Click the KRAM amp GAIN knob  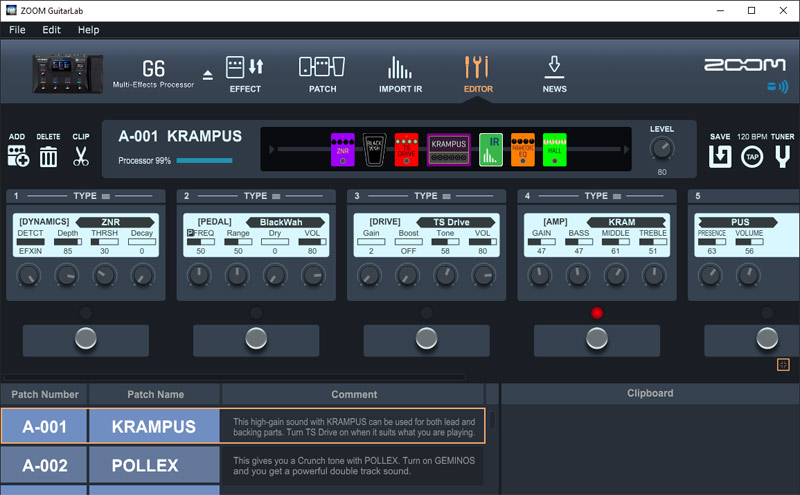click(540, 275)
